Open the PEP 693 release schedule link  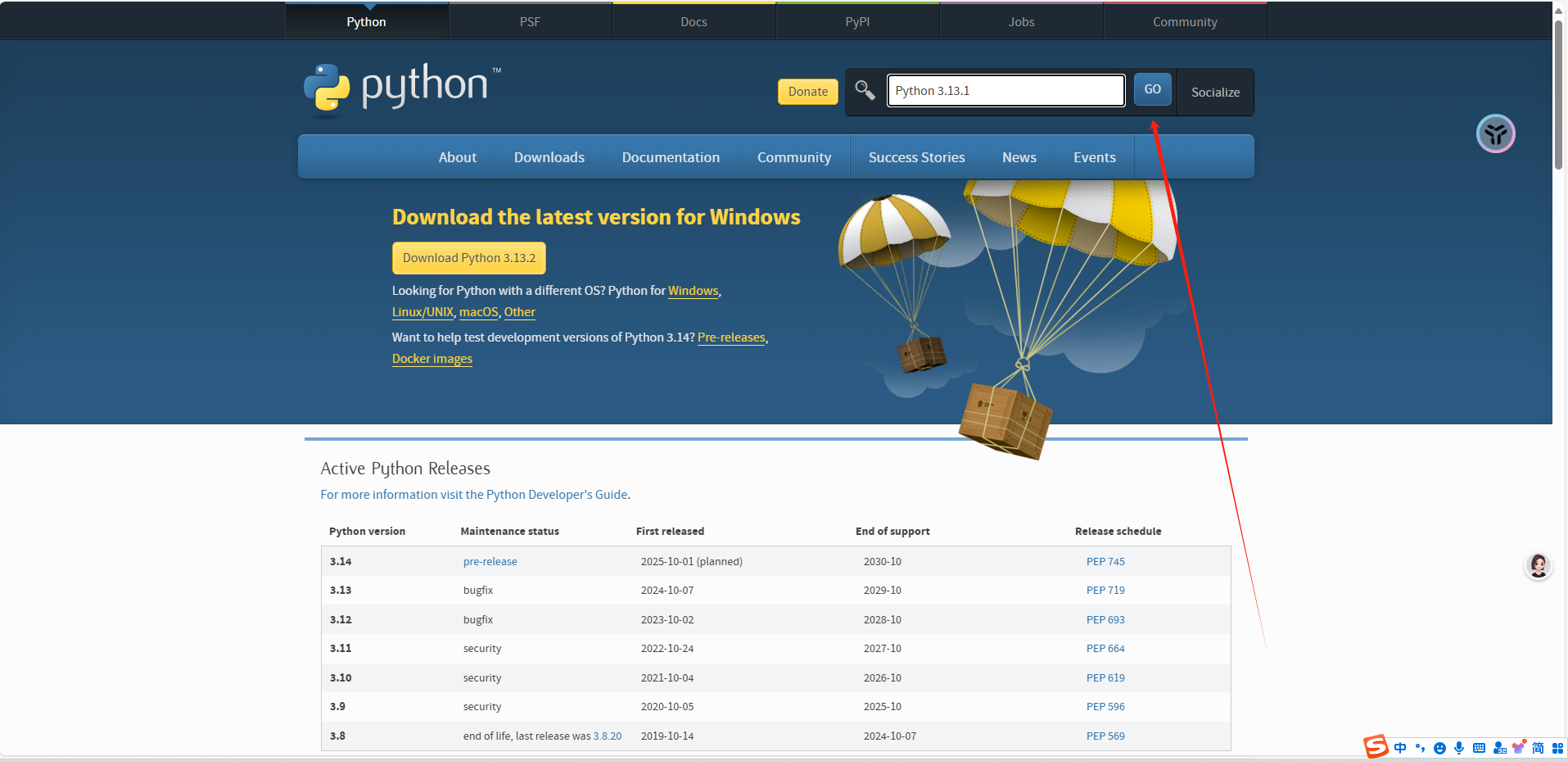1105,619
